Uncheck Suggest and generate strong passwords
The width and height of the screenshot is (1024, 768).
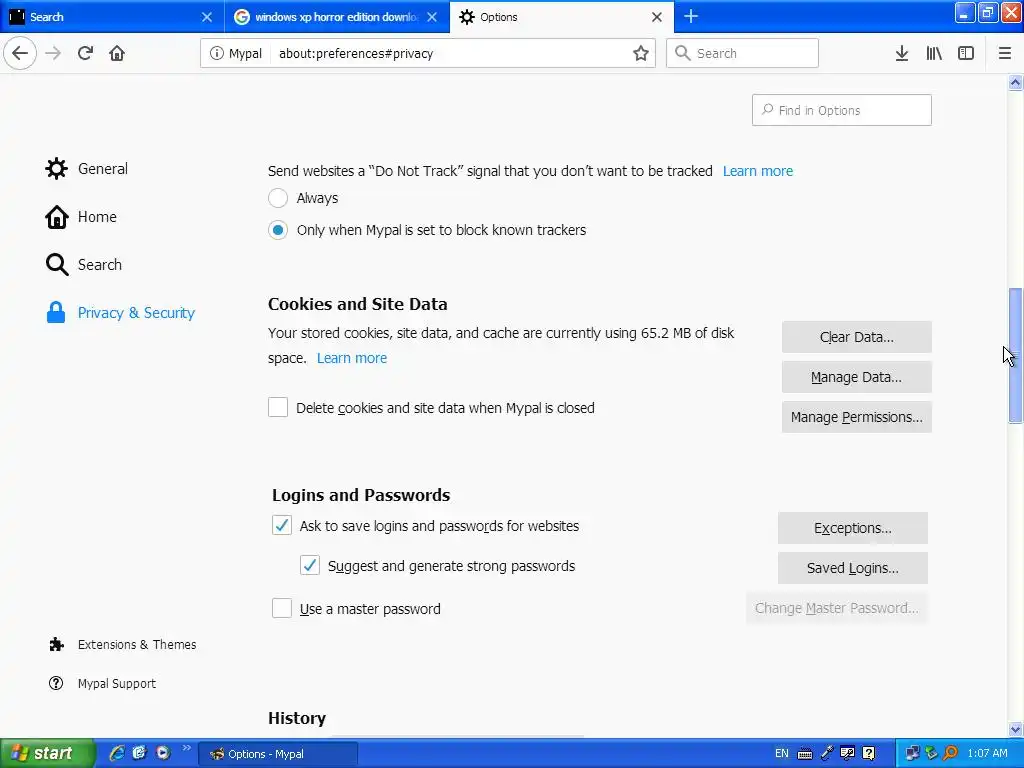tap(310, 566)
